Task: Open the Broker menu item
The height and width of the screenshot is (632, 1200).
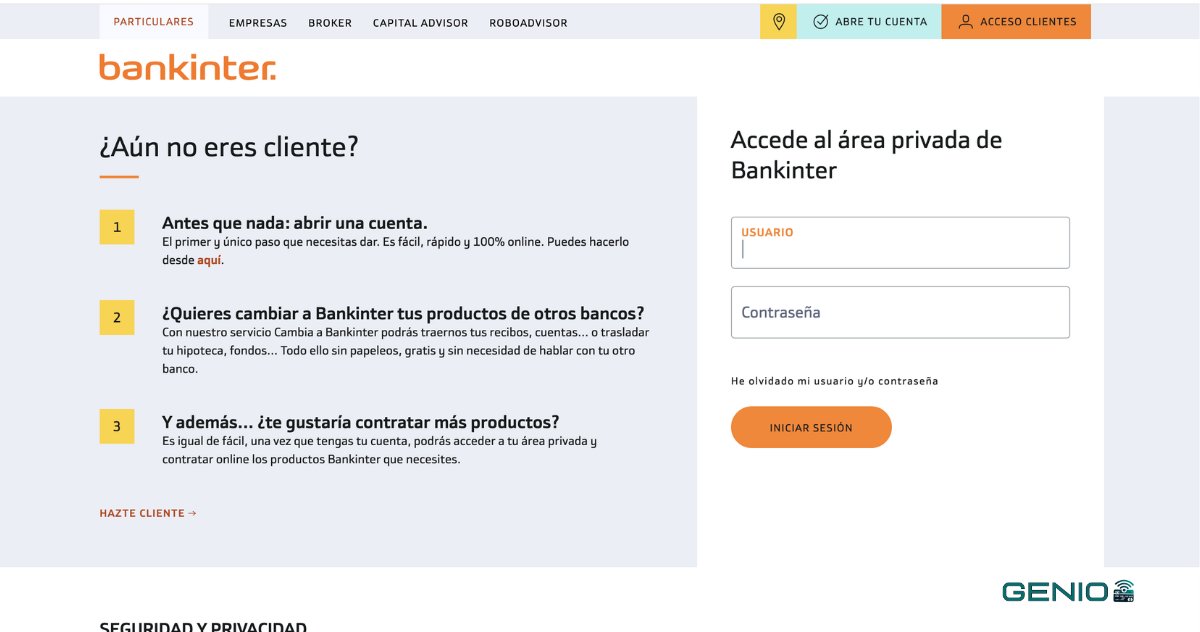Action: pos(330,23)
